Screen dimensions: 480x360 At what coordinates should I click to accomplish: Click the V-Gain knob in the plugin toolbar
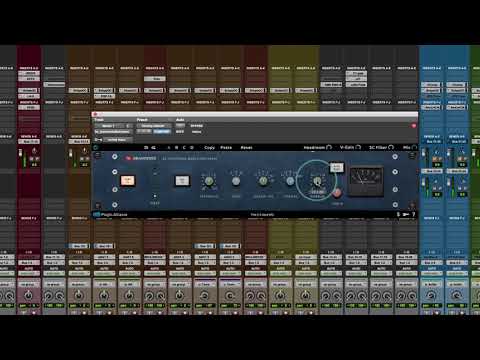tap(358, 147)
